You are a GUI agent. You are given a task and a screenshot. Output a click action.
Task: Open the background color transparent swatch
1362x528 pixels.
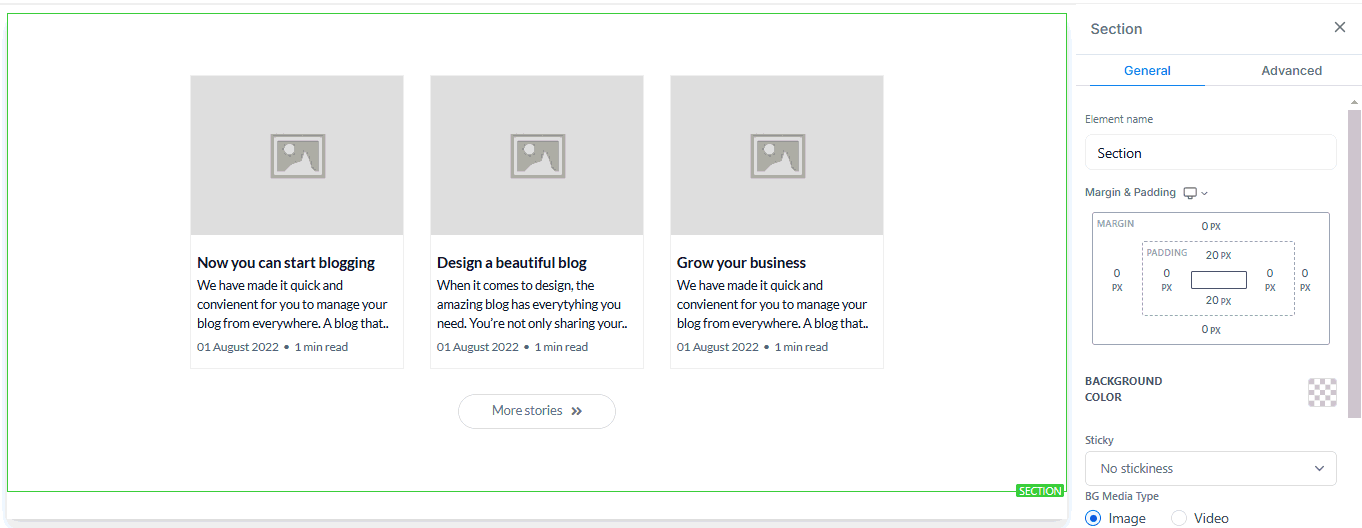(1322, 392)
